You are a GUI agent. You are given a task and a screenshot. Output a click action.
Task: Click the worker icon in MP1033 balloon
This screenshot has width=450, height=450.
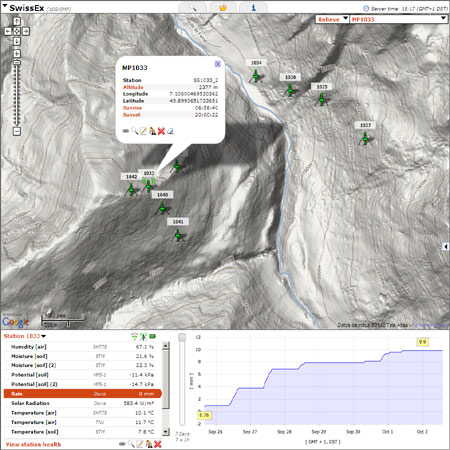tap(152, 131)
